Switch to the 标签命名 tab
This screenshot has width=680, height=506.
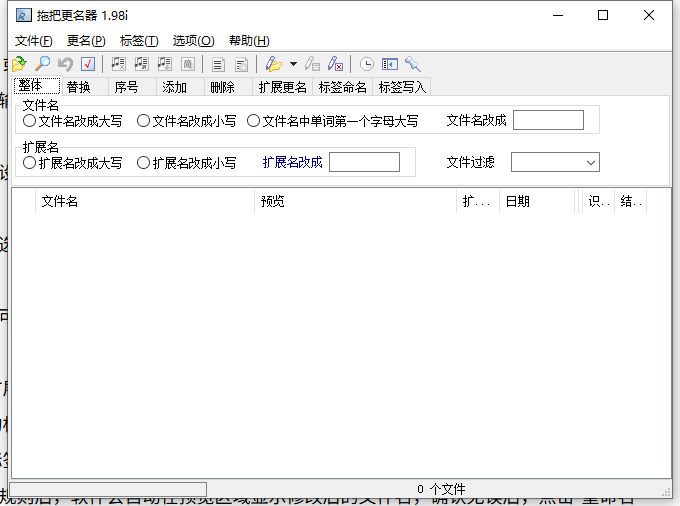tap(343, 87)
